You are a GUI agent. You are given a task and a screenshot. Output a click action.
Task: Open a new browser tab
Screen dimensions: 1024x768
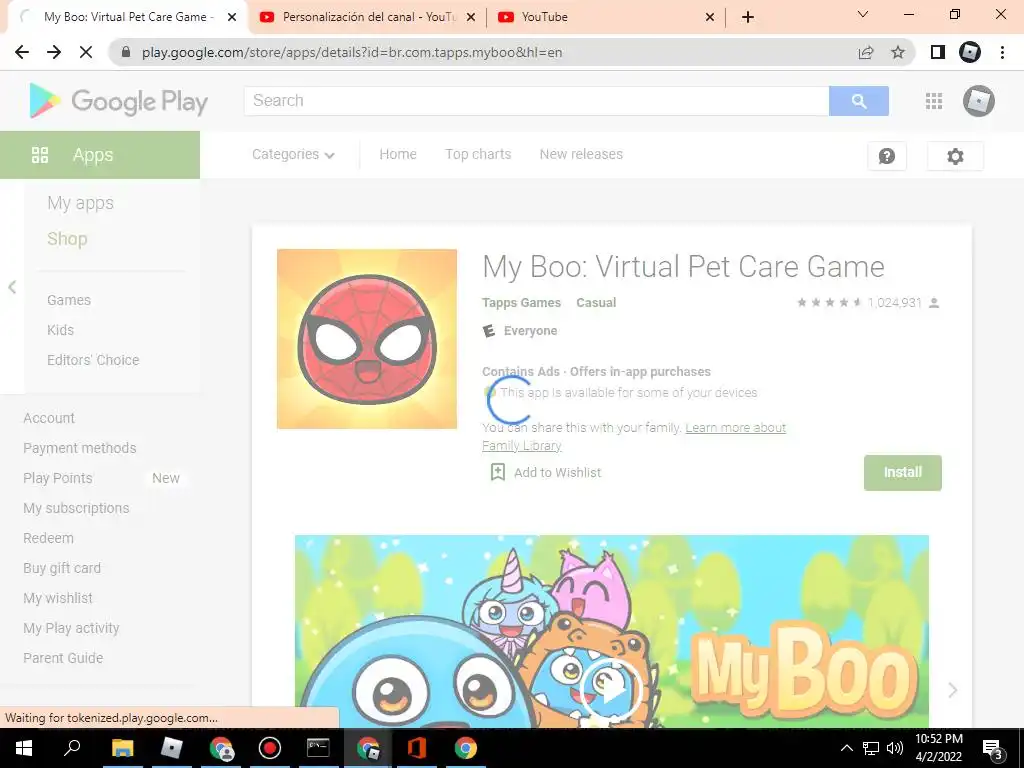click(x=748, y=17)
